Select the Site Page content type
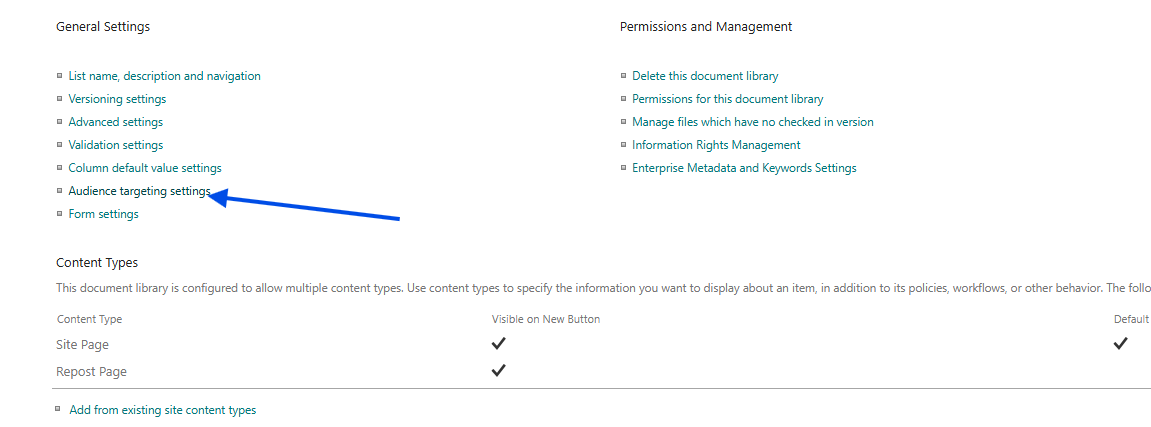Image resolution: width=1151 pixels, height=427 pixels. click(83, 345)
